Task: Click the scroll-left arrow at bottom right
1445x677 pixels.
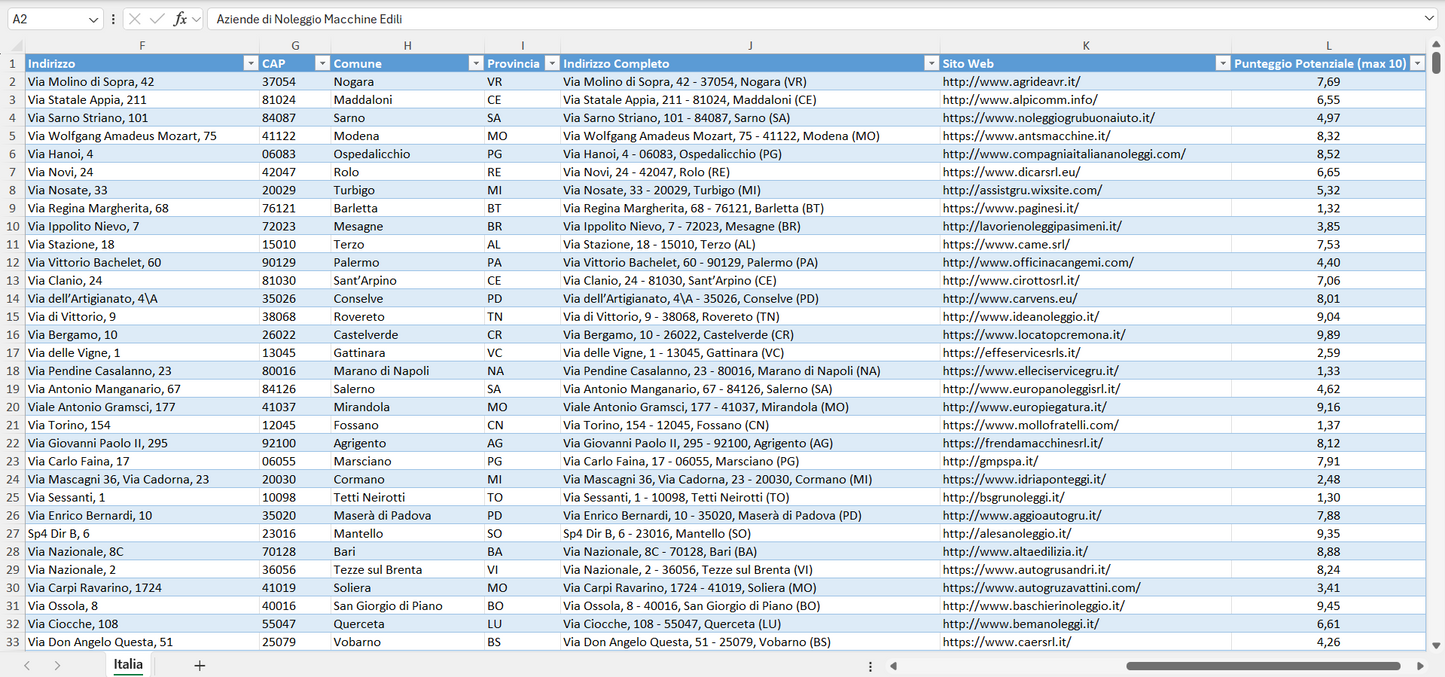Action: [x=893, y=665]
